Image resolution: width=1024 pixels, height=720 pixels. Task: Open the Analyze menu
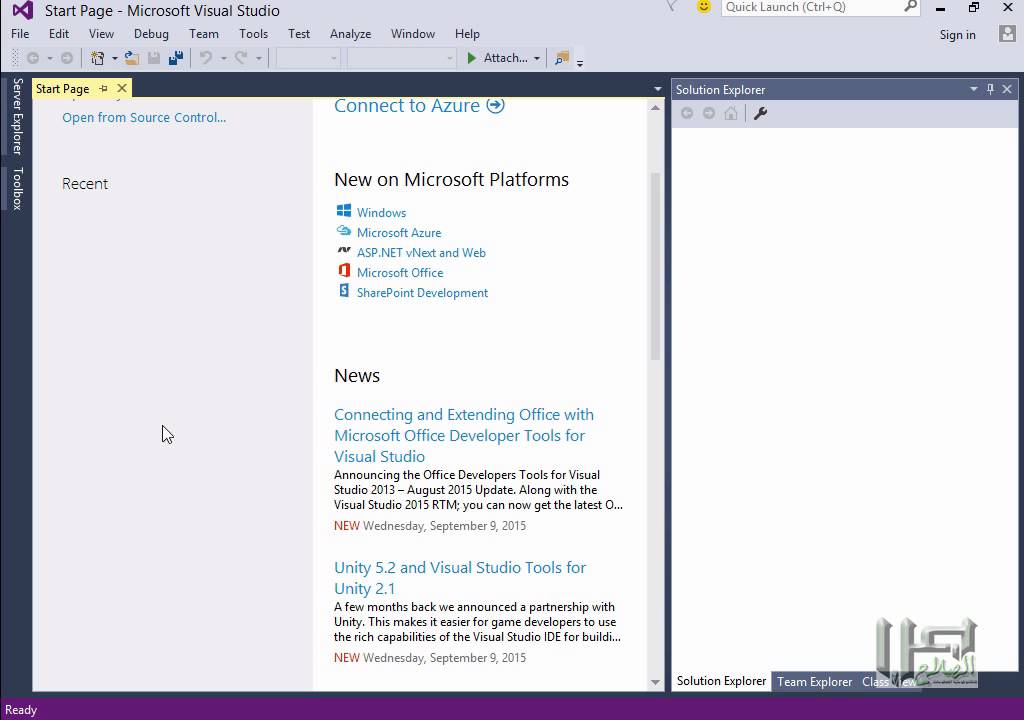351,34
